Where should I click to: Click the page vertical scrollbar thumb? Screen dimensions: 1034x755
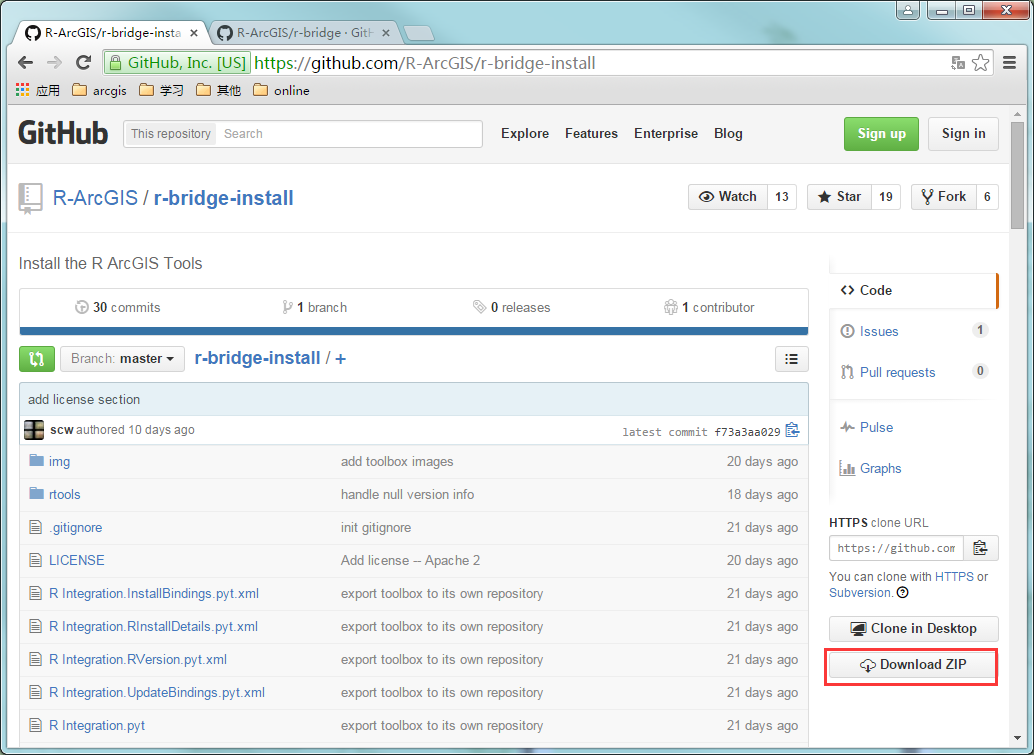[1018, 175]
